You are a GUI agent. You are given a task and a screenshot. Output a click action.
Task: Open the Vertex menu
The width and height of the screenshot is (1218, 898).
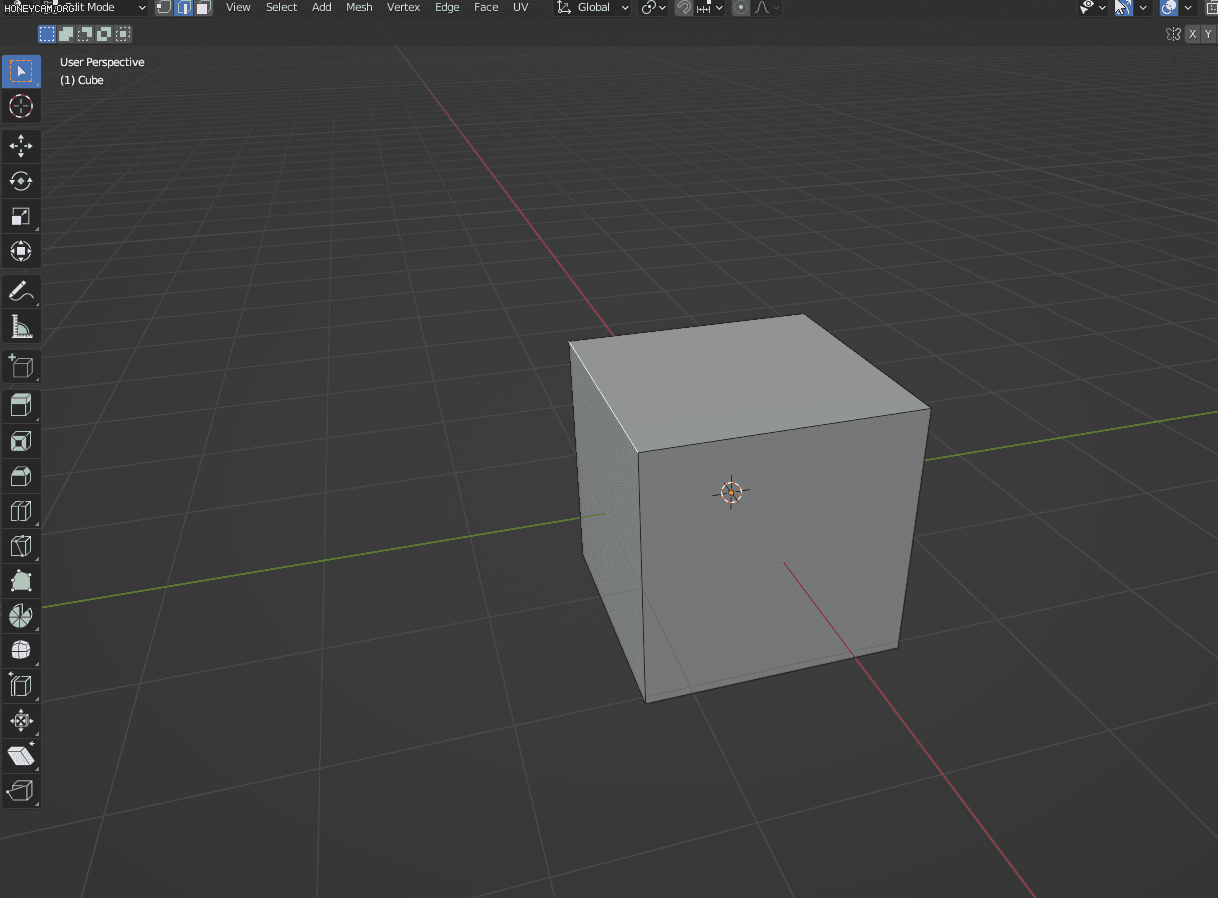[404, 8]
